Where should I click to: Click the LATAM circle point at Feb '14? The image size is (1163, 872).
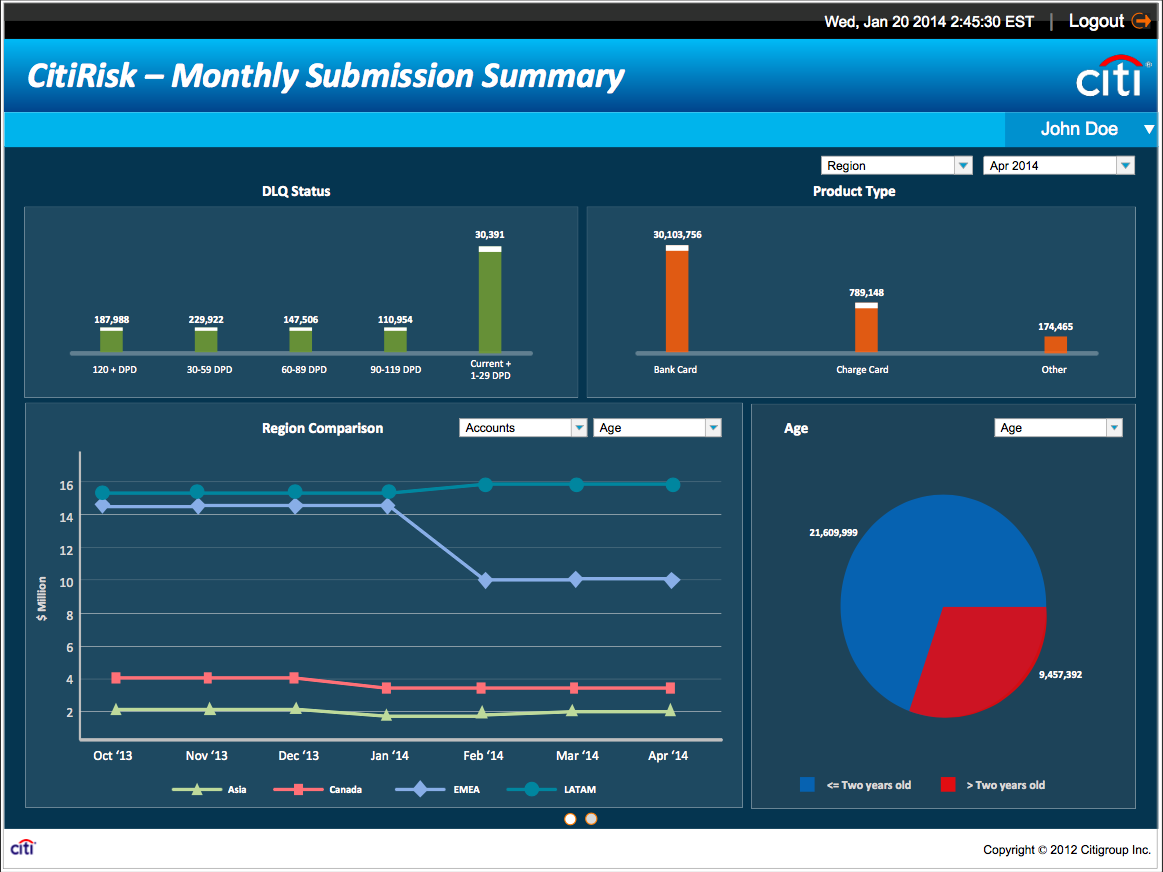click(485, 485)
